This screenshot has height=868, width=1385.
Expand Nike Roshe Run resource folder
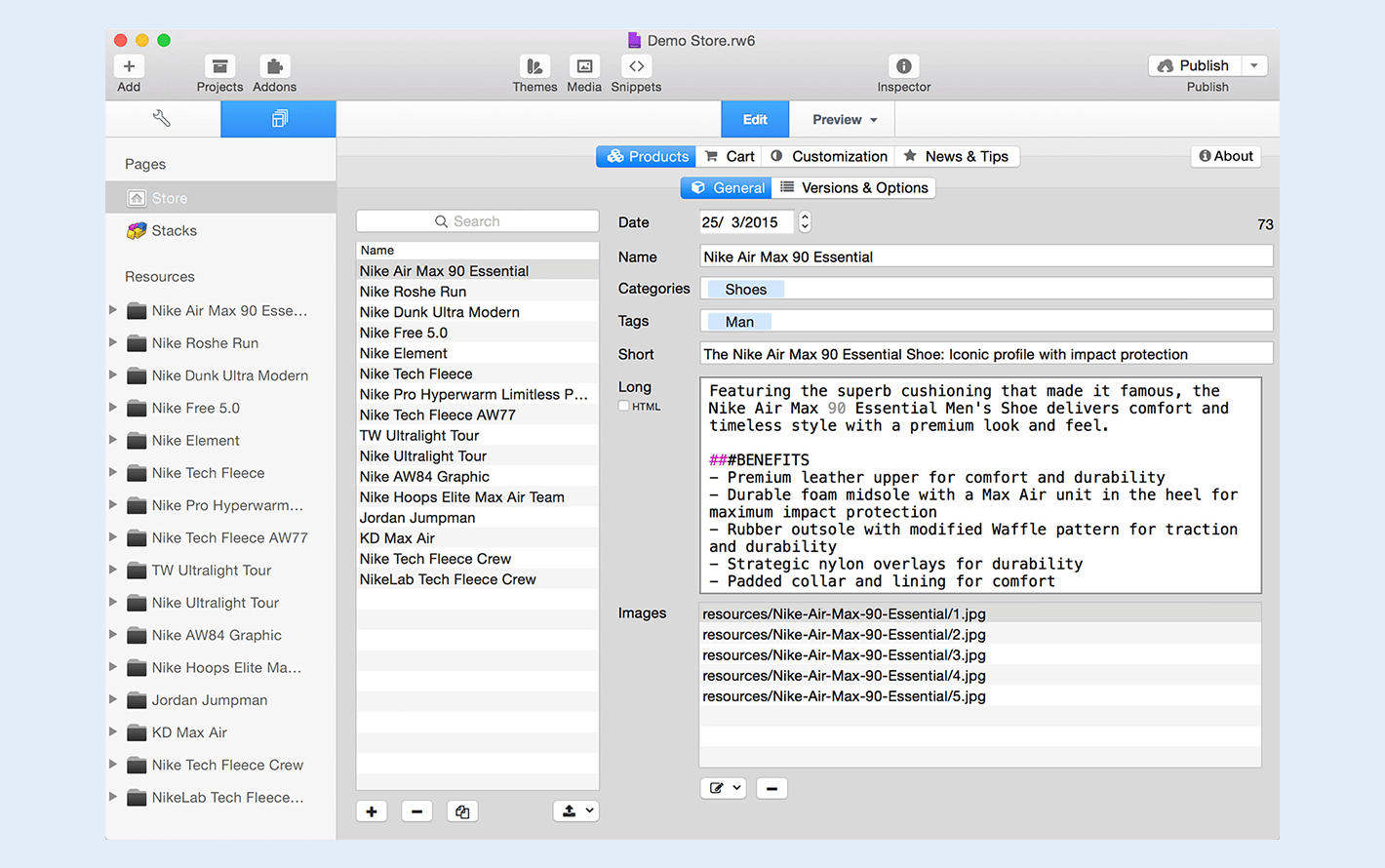click(113, 342)
